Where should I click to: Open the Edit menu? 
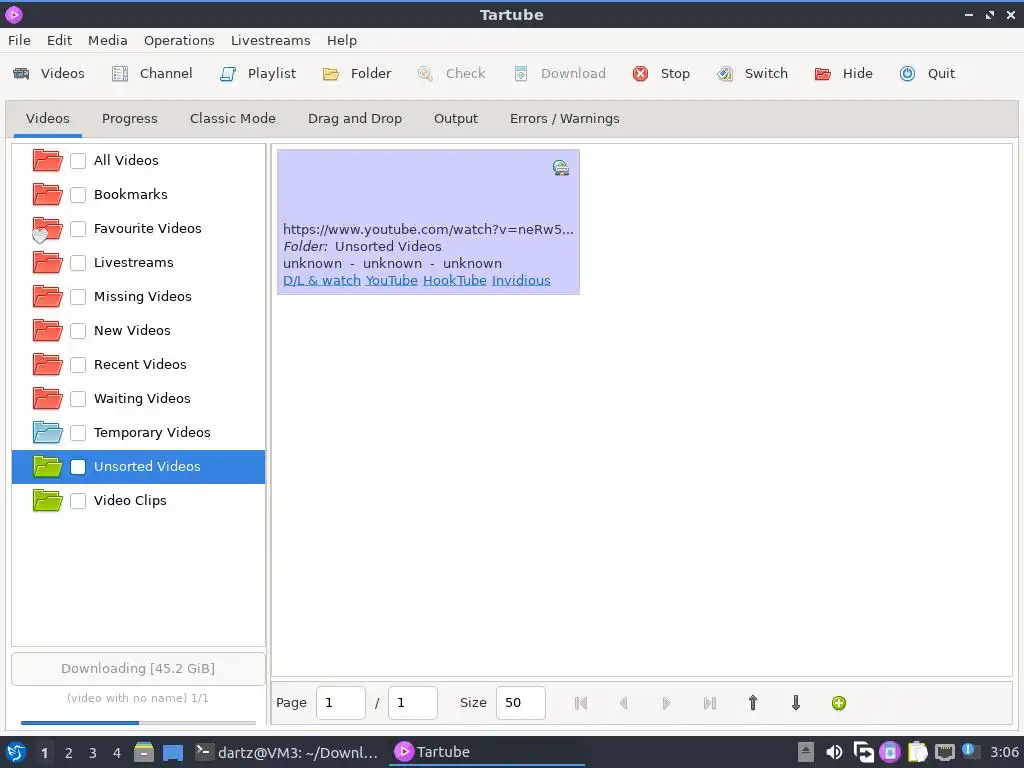click(59, 40)
